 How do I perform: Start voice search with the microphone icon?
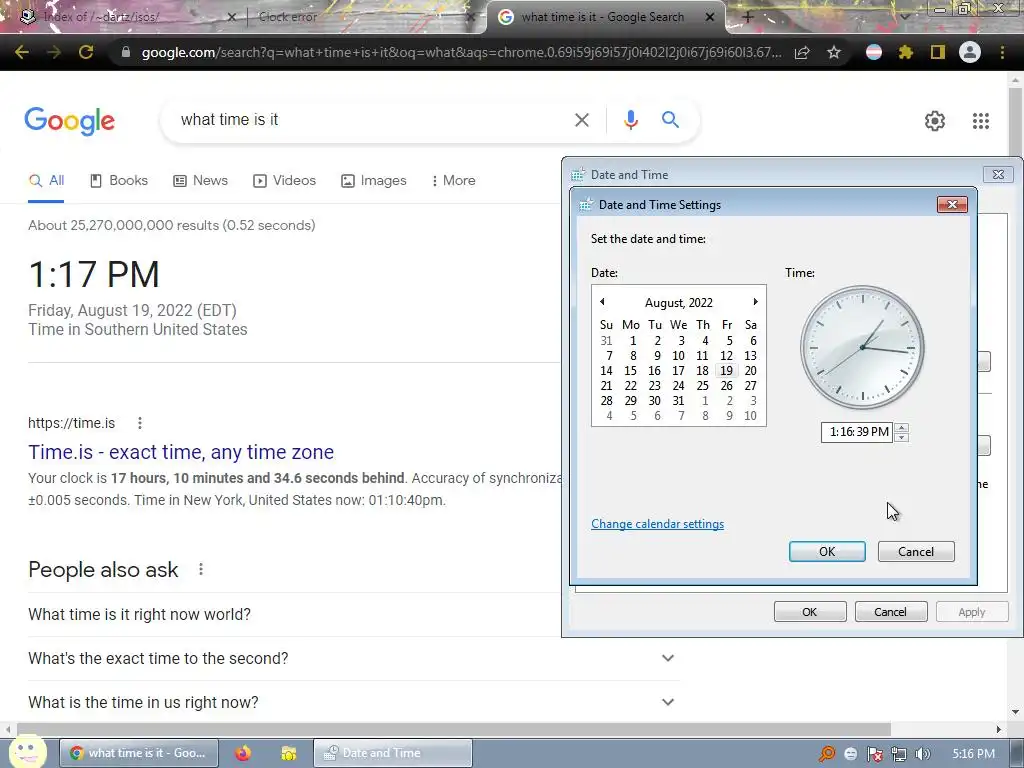click(x=631, y=120)
